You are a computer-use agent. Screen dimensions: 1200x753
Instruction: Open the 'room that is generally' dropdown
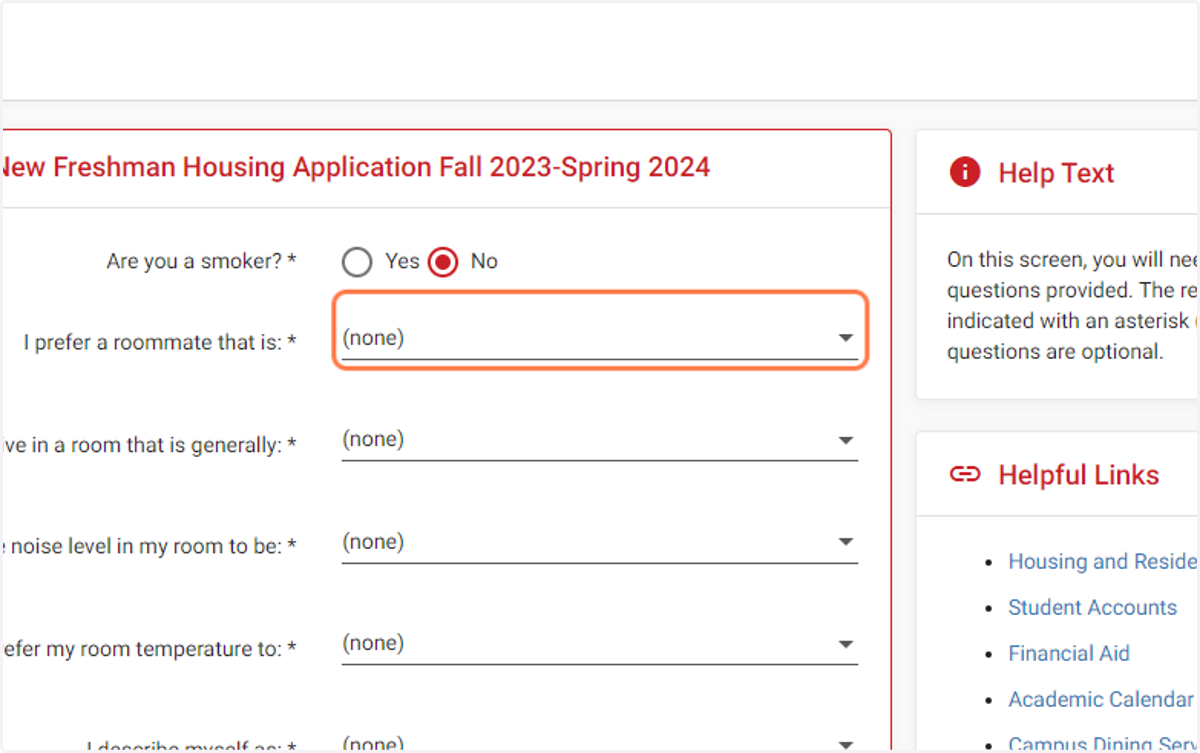point(599,440)
